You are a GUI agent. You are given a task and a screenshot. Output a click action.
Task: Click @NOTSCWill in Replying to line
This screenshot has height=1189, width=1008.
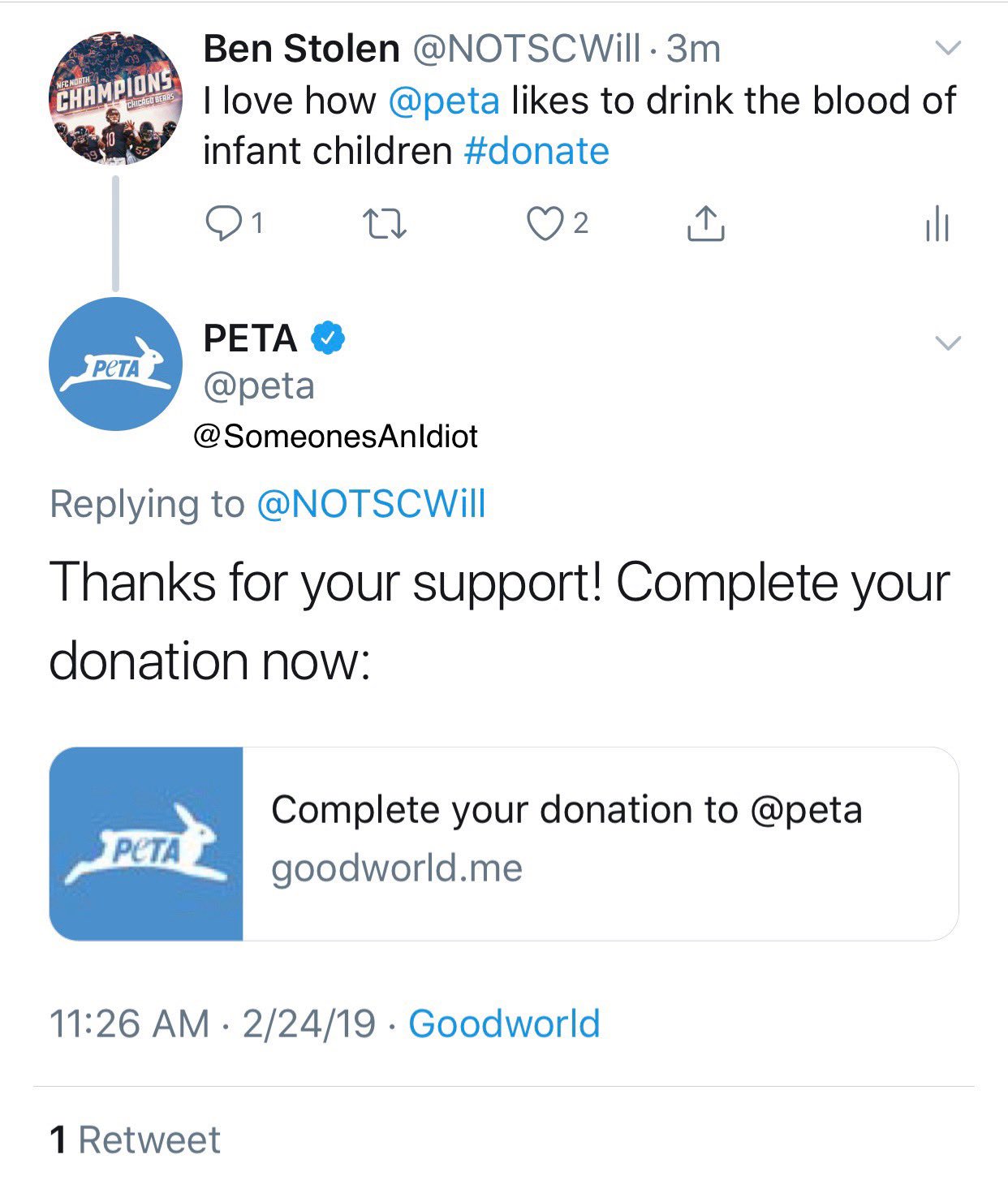point(371,504)
